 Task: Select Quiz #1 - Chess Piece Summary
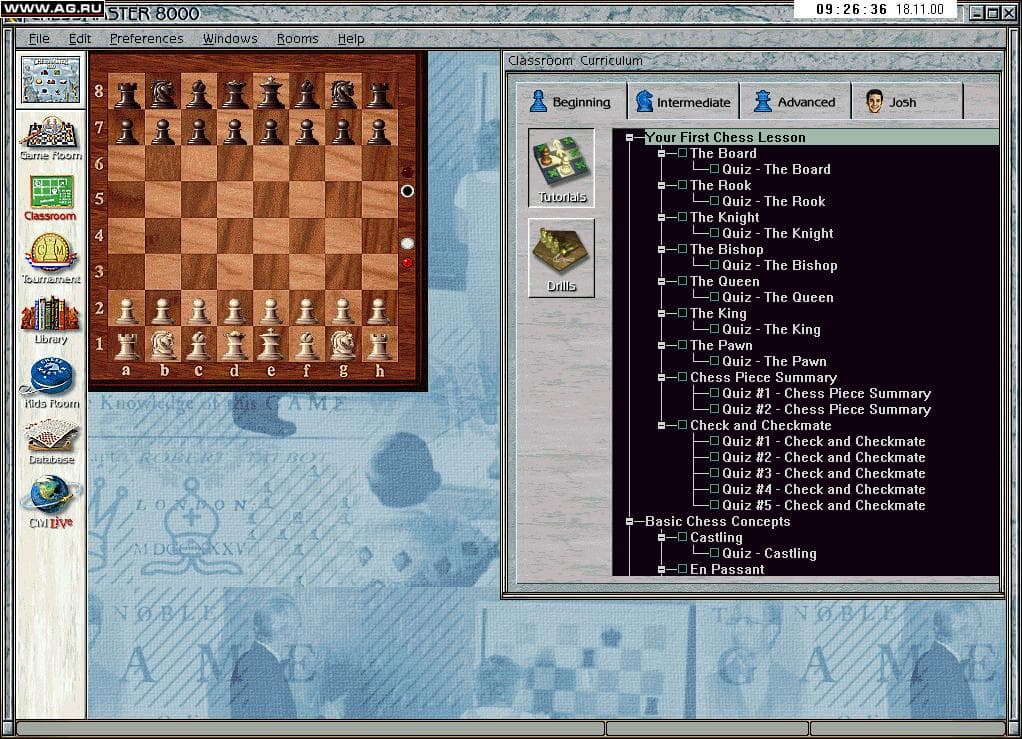pyautogui.click(x=826, y=393)
